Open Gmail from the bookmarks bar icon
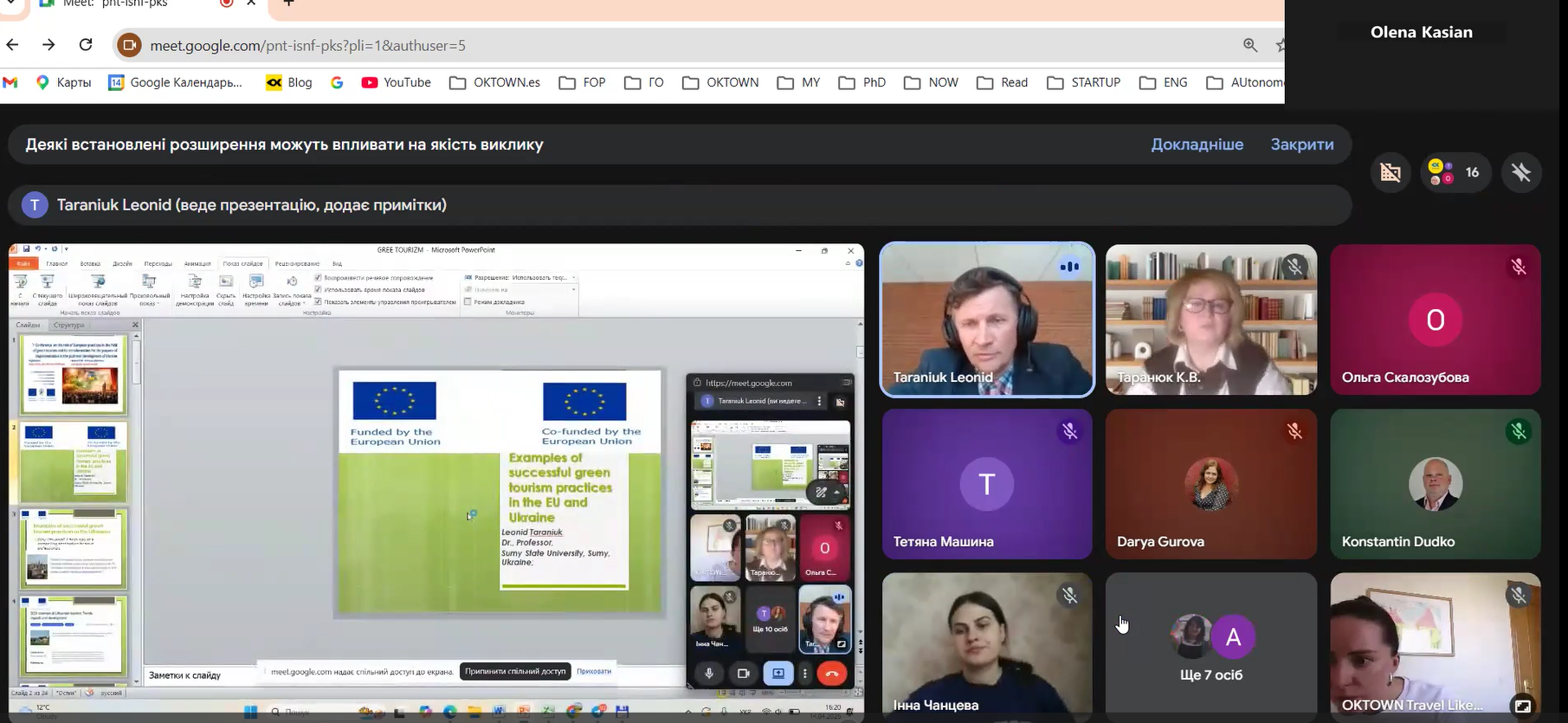The width and height of the screenshot is (1568, 723). coord(10,82)
